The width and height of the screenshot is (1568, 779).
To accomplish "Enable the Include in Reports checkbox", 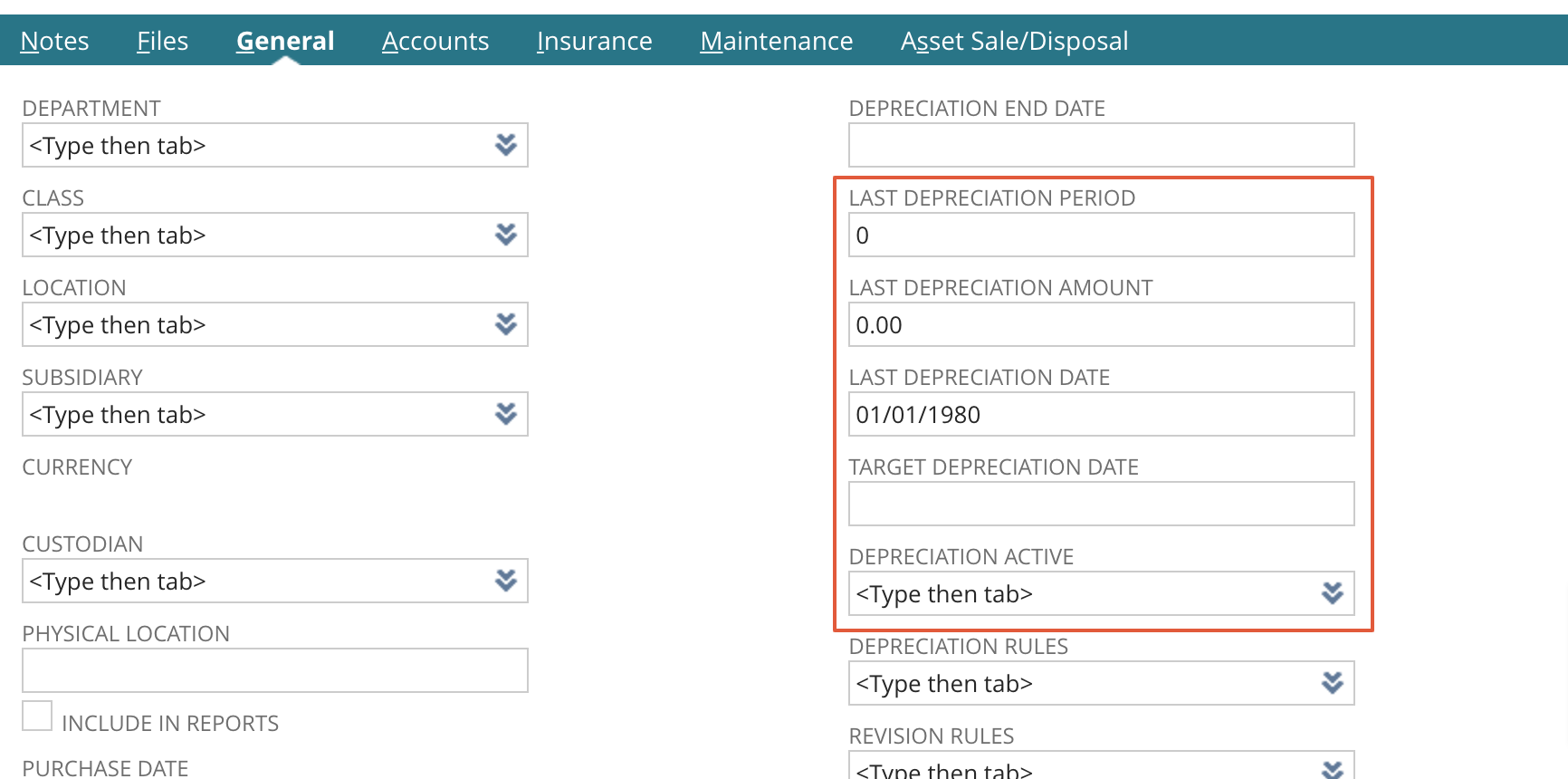I will coord(37,716).
